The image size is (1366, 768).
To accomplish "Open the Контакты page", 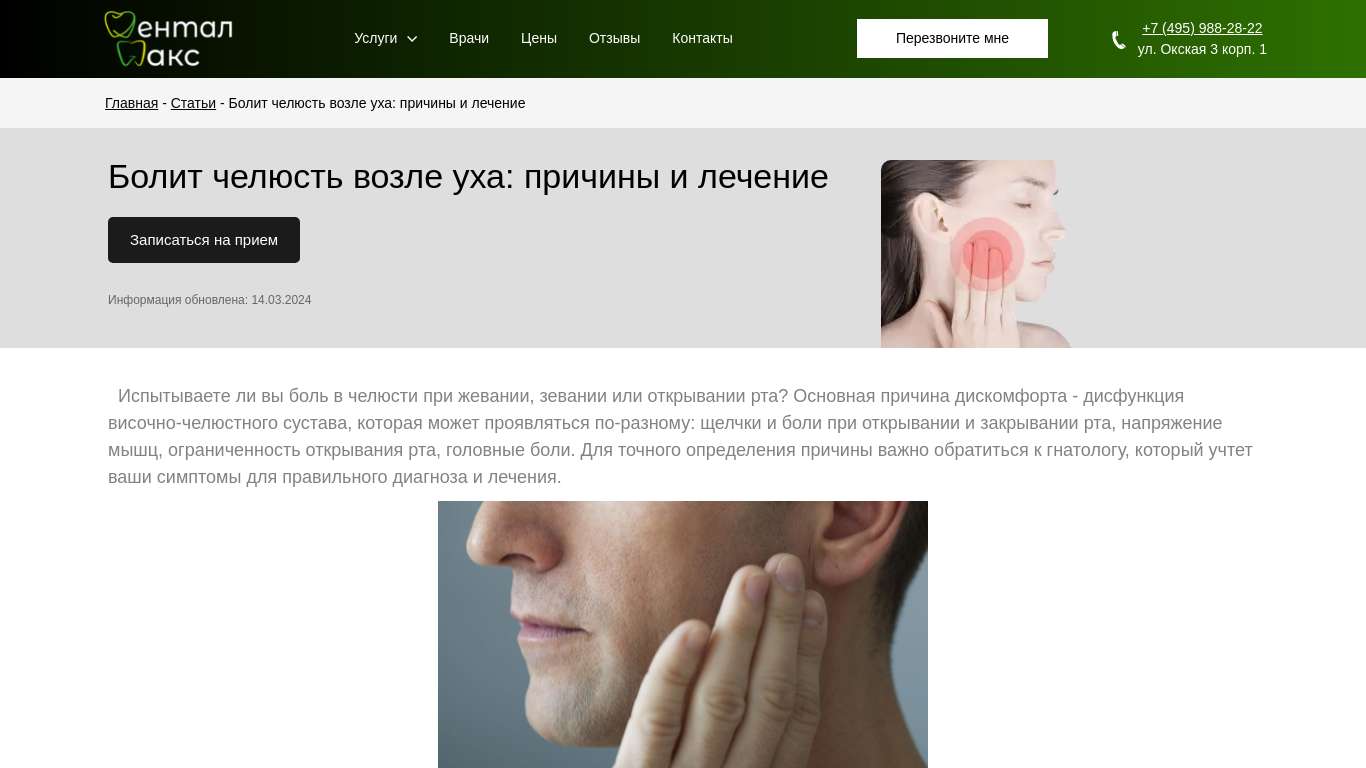I will click(702, 38).
